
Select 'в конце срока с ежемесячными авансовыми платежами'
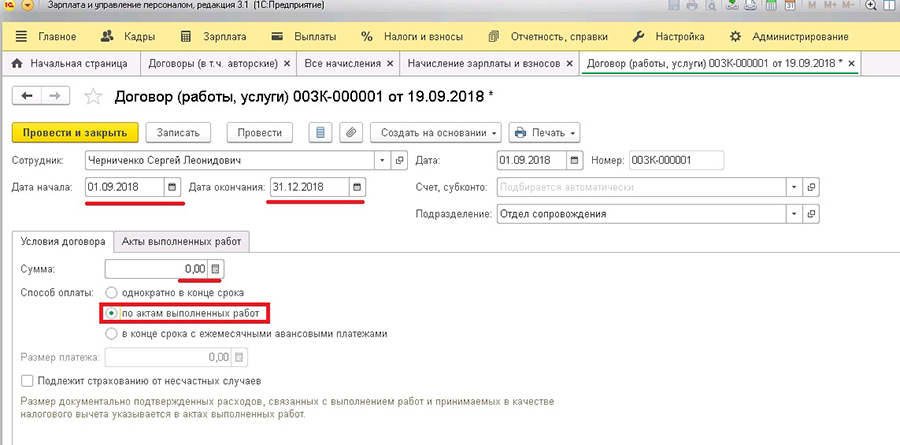111,333
